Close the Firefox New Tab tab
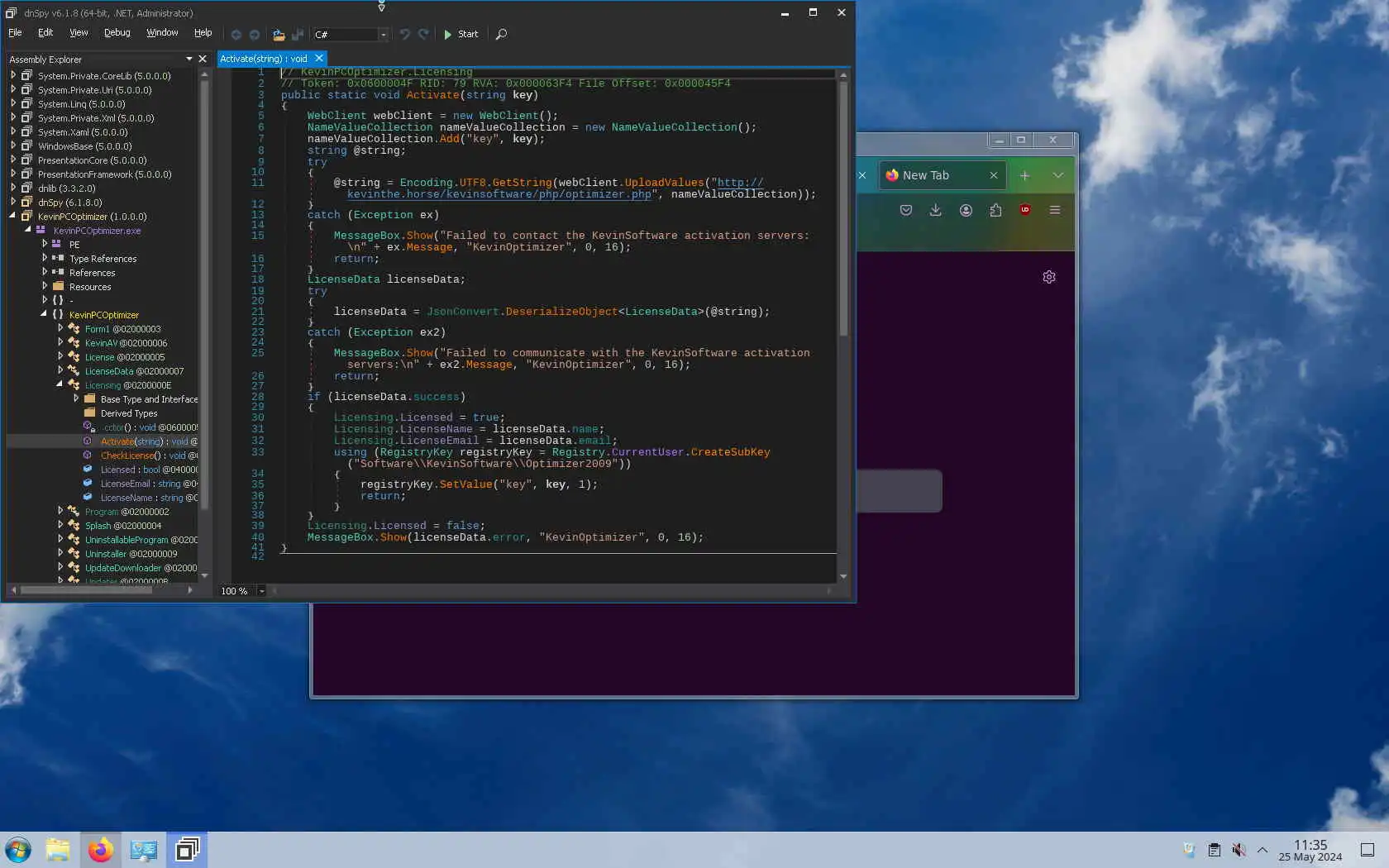1389x868 pixels. [994, 175]
